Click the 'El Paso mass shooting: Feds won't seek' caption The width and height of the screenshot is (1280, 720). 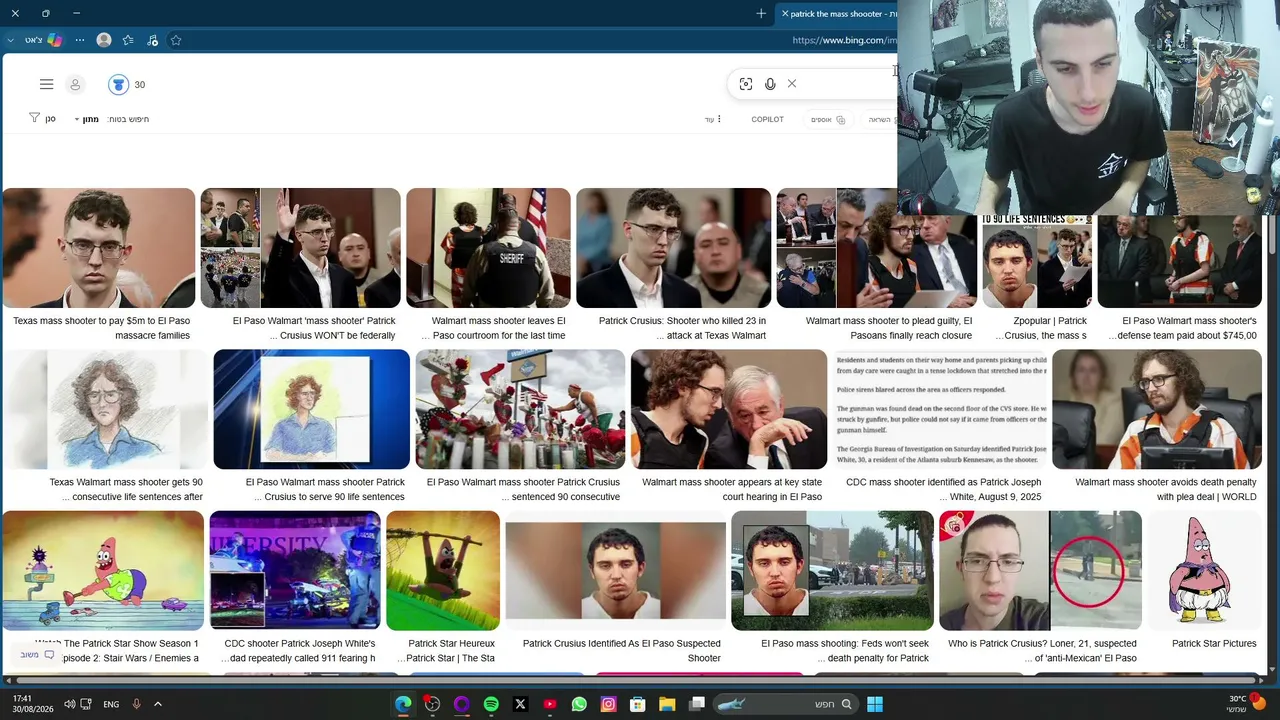pos(845,650)
